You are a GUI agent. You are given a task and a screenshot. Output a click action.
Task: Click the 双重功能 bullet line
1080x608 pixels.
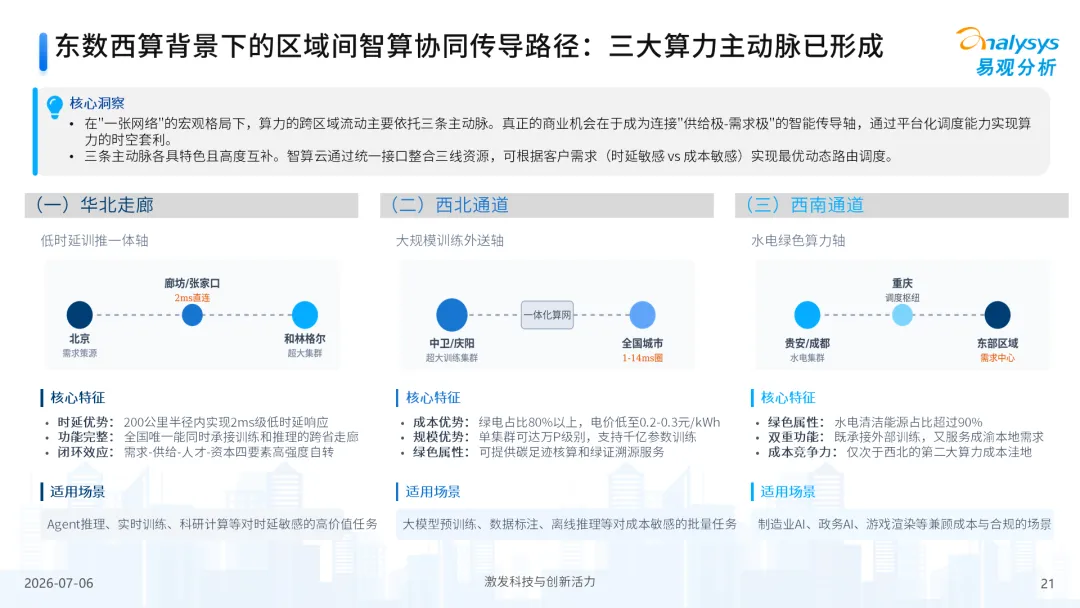906,437
